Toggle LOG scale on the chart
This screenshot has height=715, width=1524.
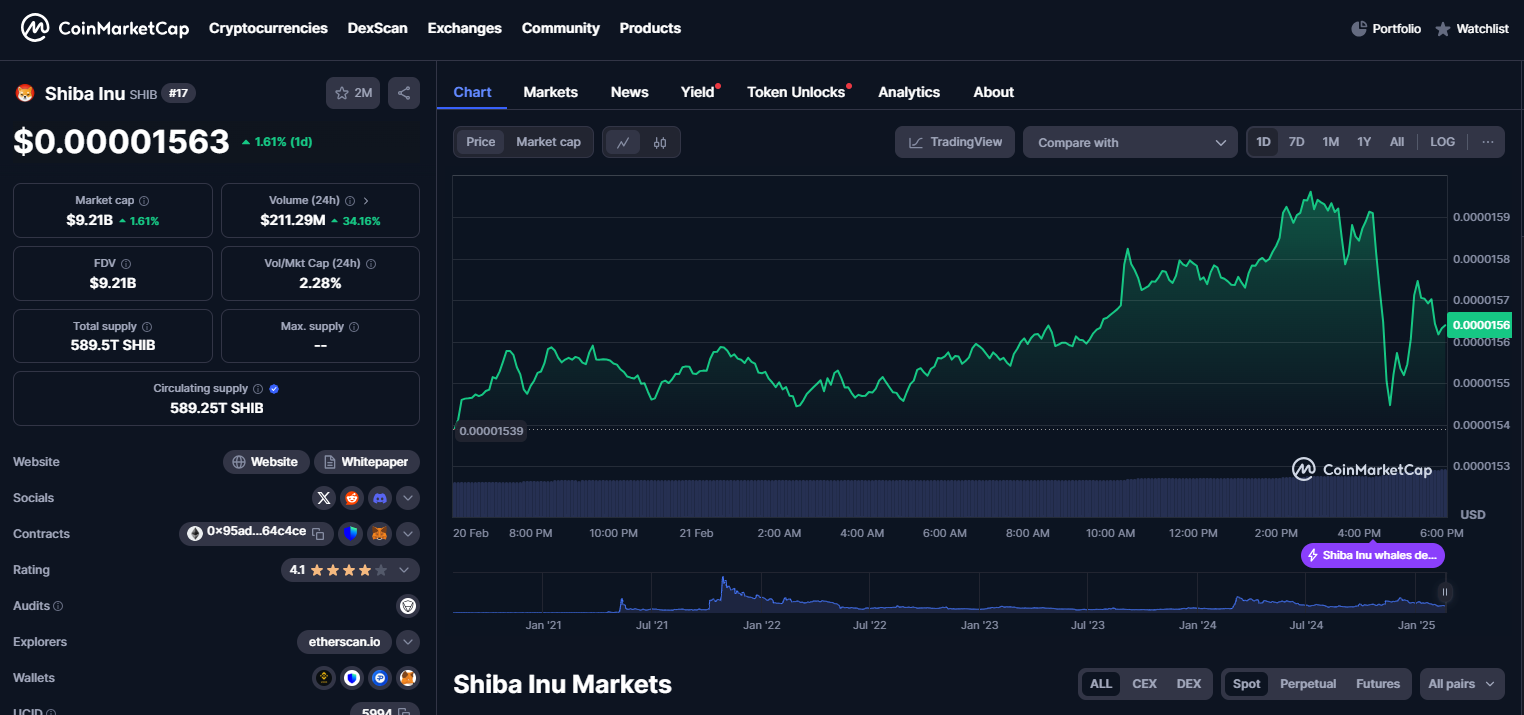(1443, 142)
